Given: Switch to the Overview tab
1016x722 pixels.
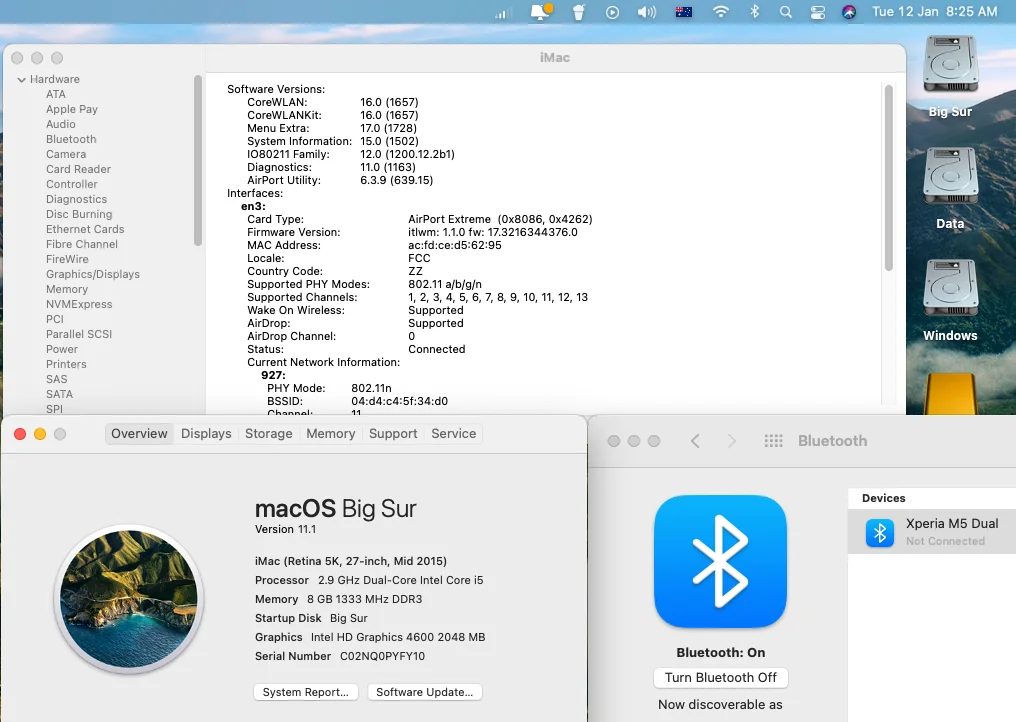Looking at the screenshot, I should click(x=139, y=434).
